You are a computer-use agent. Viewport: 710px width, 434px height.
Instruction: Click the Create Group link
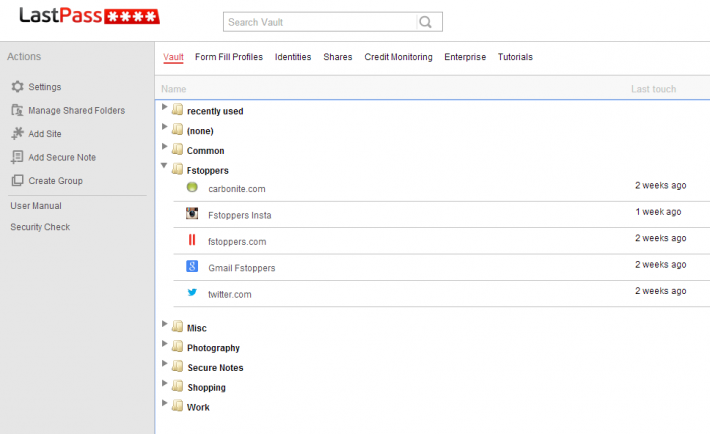(55, 181)
